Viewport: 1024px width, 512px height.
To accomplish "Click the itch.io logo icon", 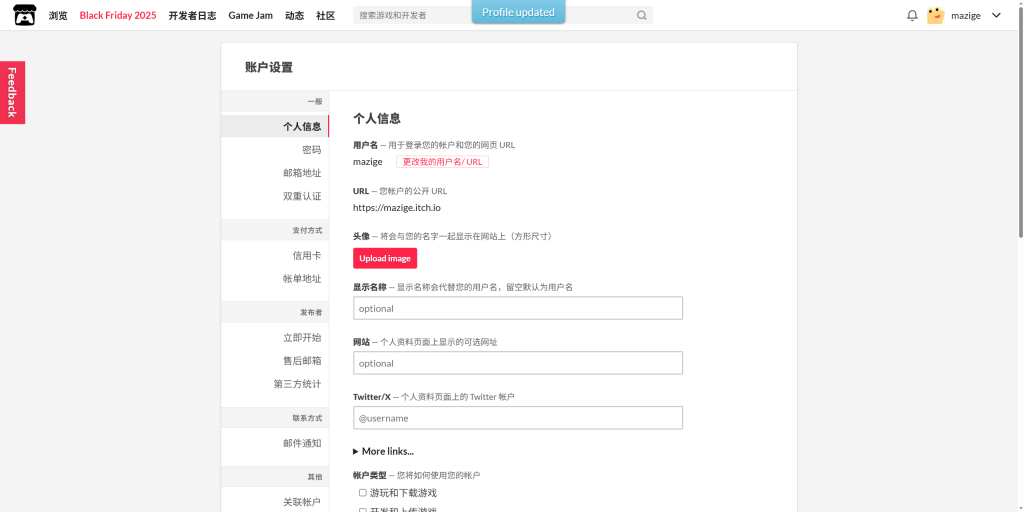I will (24, 15).
